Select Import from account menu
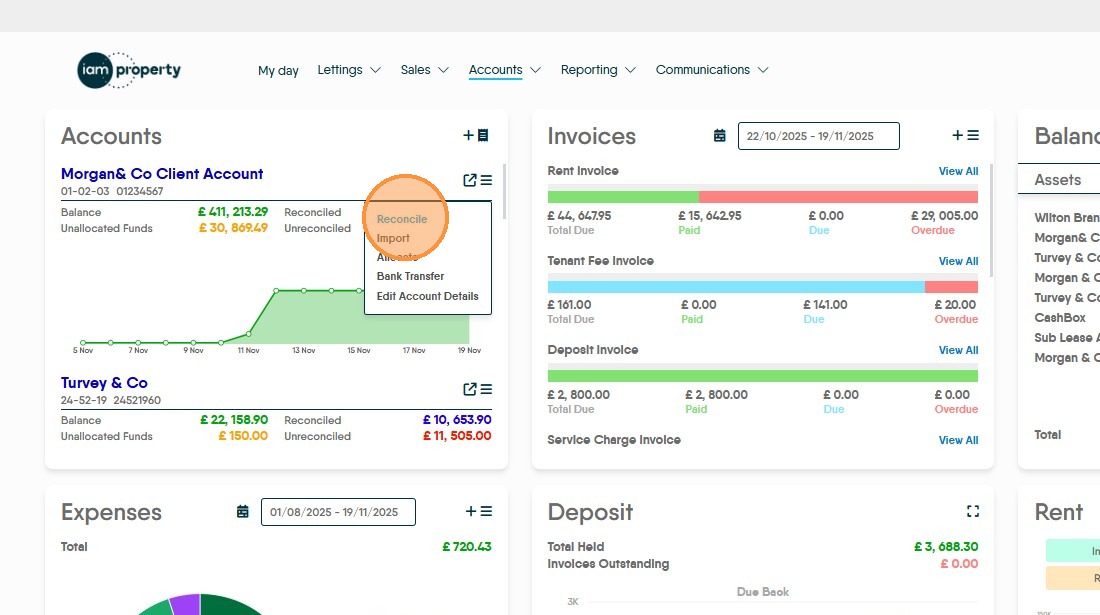 pyautogui.click(x=393, y=238)
